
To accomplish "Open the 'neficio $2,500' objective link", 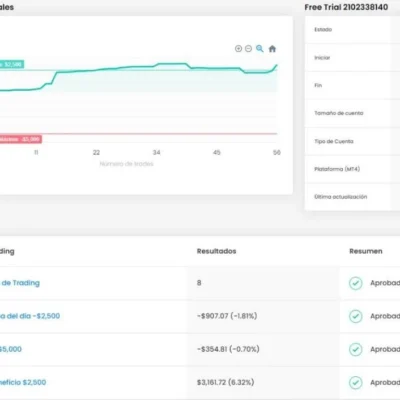I will click(x=23, y=382).
